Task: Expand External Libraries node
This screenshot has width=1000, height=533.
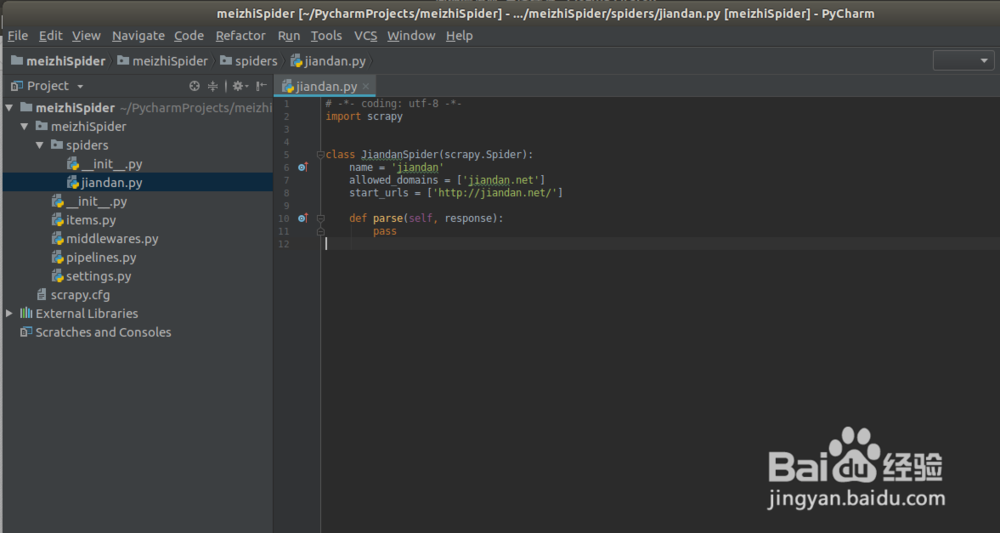Action: click(x=9, y=313)
